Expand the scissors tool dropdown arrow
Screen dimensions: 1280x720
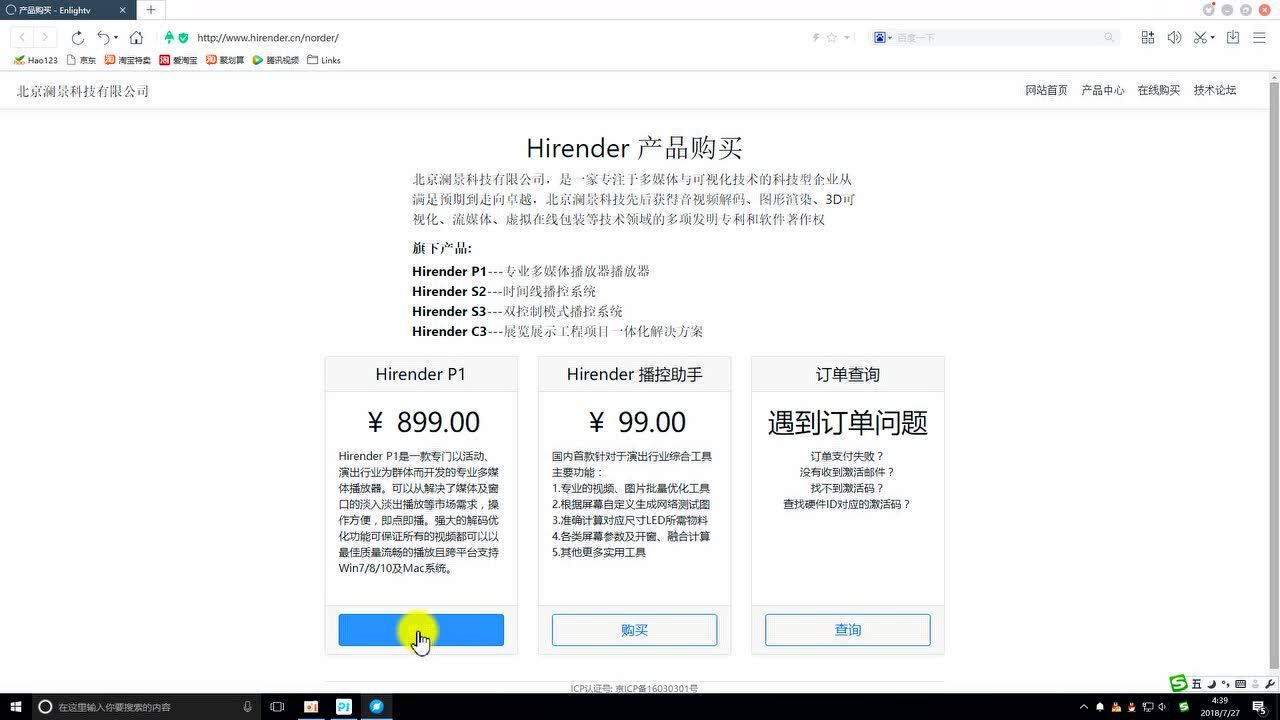(x=1212, y=38)
